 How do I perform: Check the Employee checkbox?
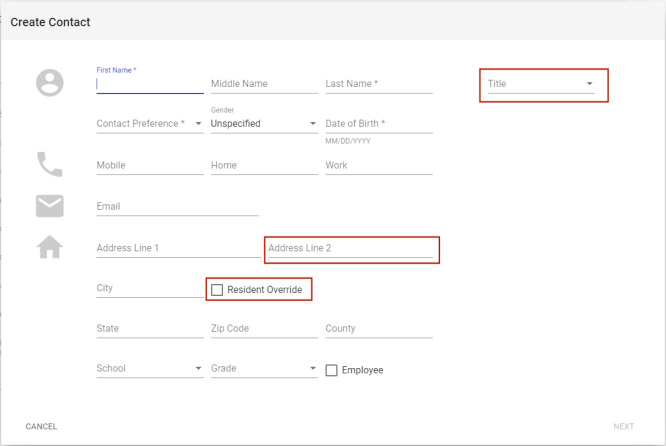(x=332, y=370)
